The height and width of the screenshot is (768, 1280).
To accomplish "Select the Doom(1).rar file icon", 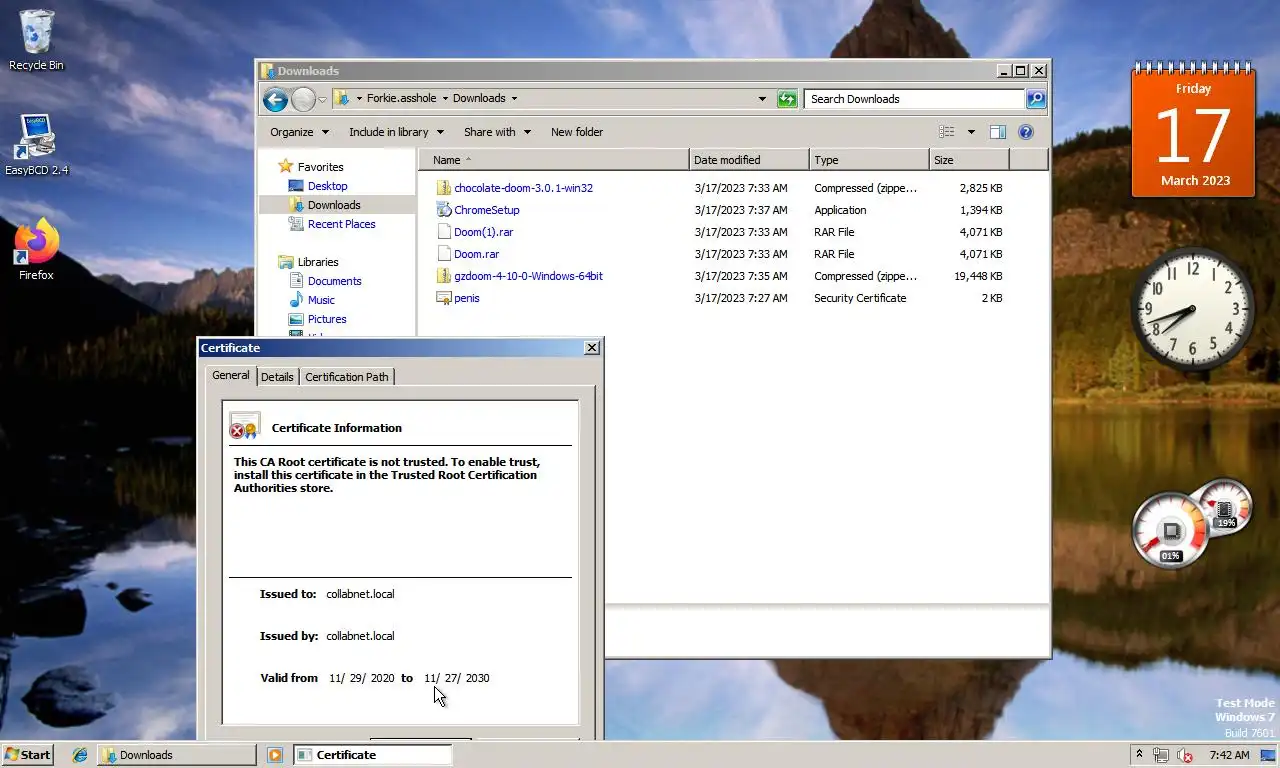I will pos(445,232).
